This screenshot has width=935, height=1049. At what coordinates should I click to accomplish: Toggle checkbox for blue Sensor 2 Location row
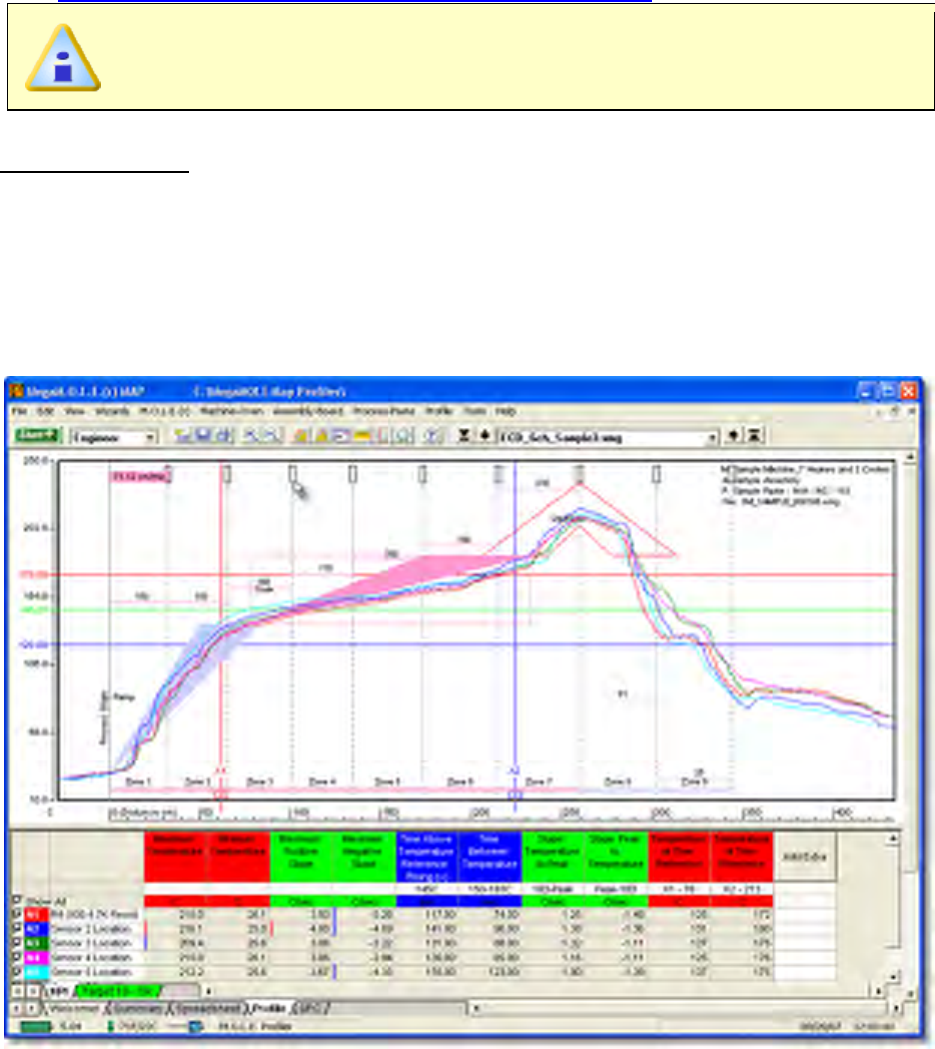(x=17, y=929)
